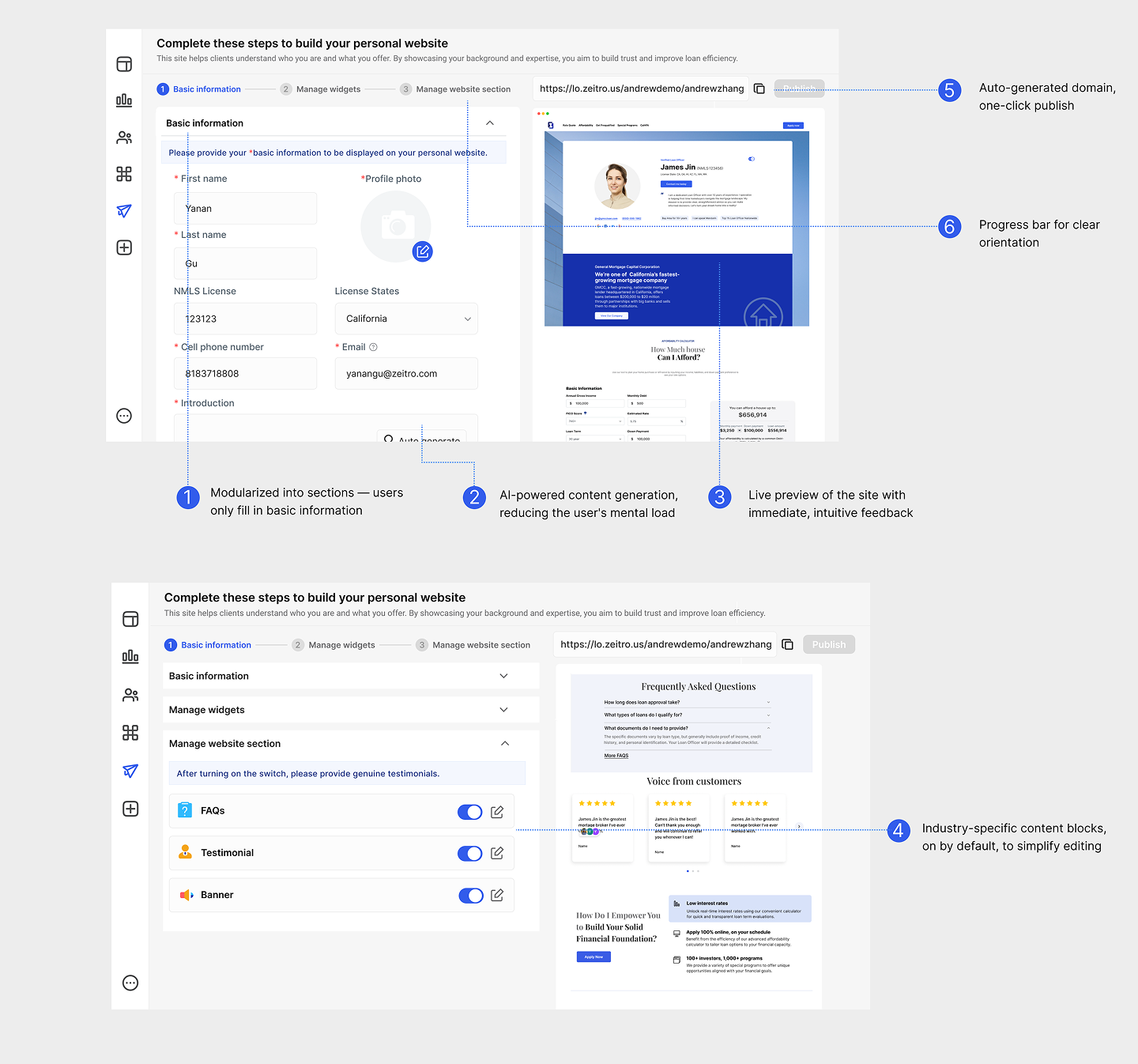Click the URL field above the James Jin preview
The image size is (1138, 1064).
(x=642, y=89)
